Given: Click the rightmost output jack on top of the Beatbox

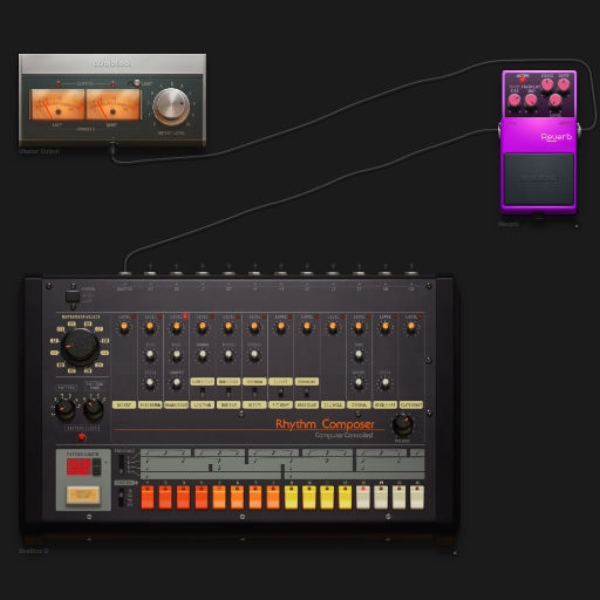Looking at the screenshot, I should point(411,273).
